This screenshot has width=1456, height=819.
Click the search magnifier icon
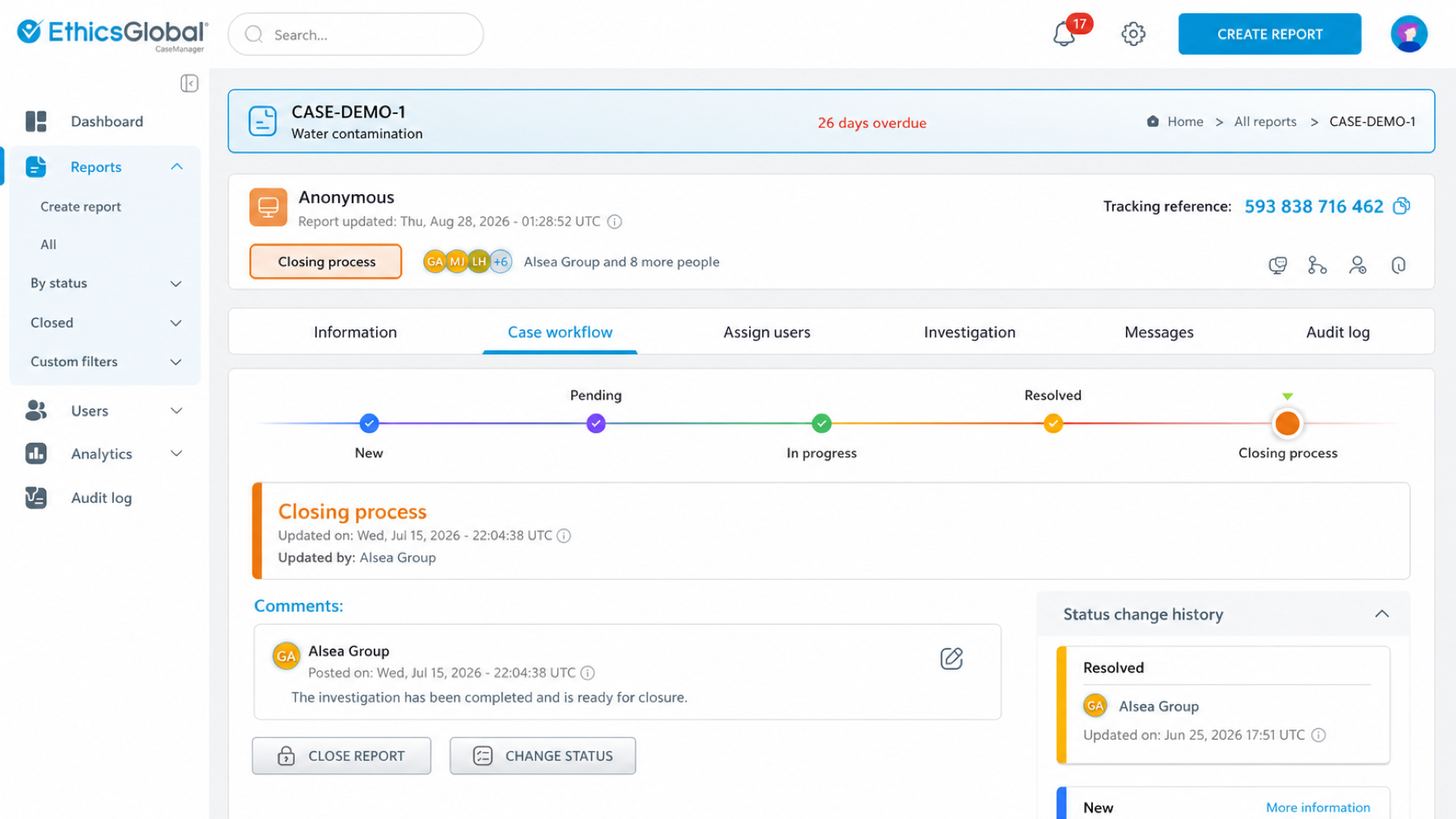pos(254,34)
